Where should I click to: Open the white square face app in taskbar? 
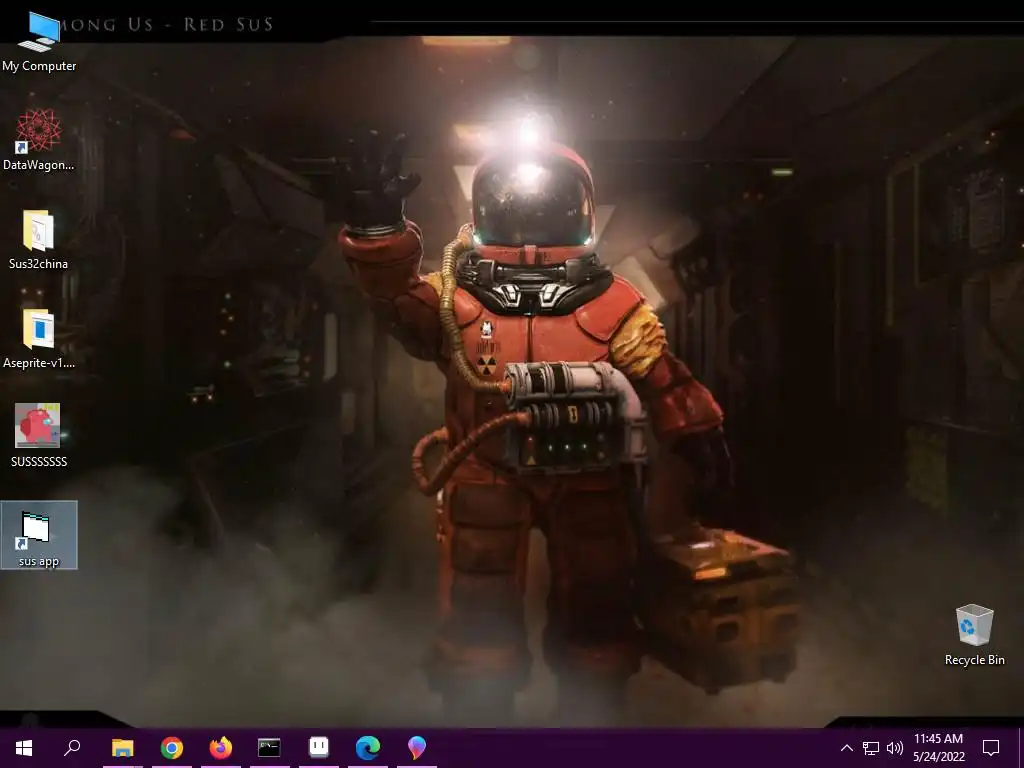coord(319,748)
